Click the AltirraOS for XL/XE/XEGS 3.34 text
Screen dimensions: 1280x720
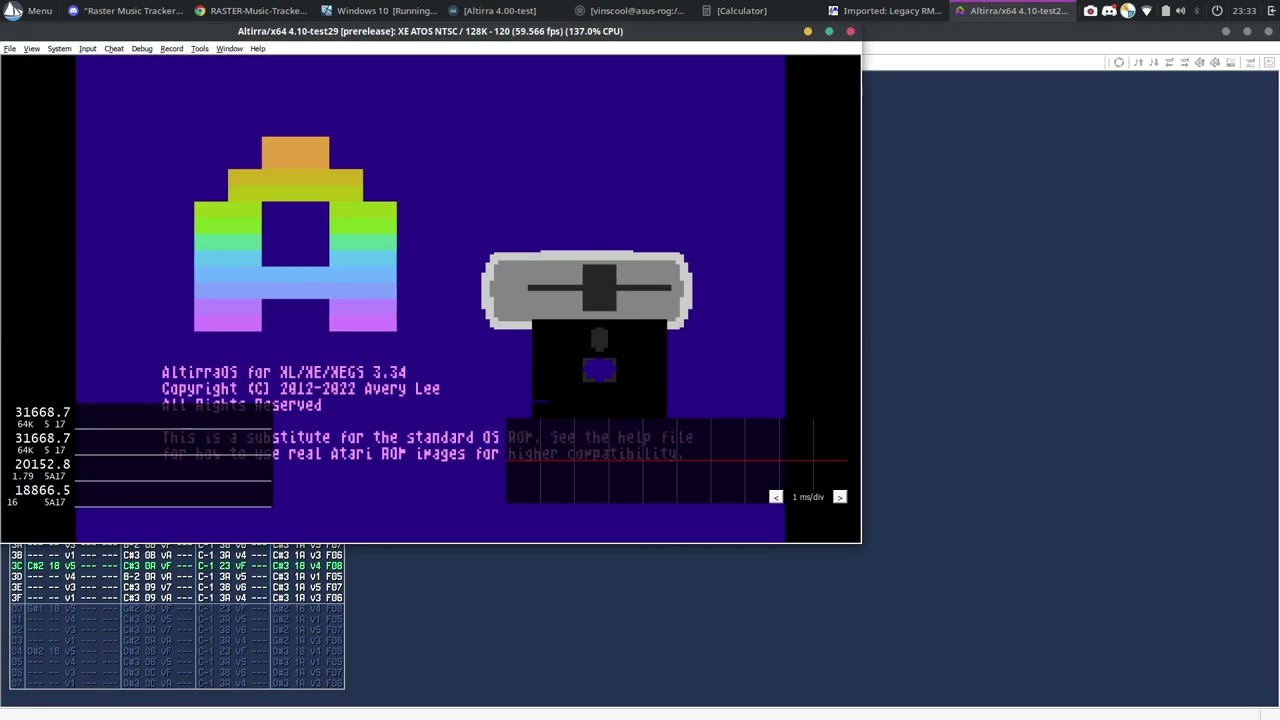point(284,372)
